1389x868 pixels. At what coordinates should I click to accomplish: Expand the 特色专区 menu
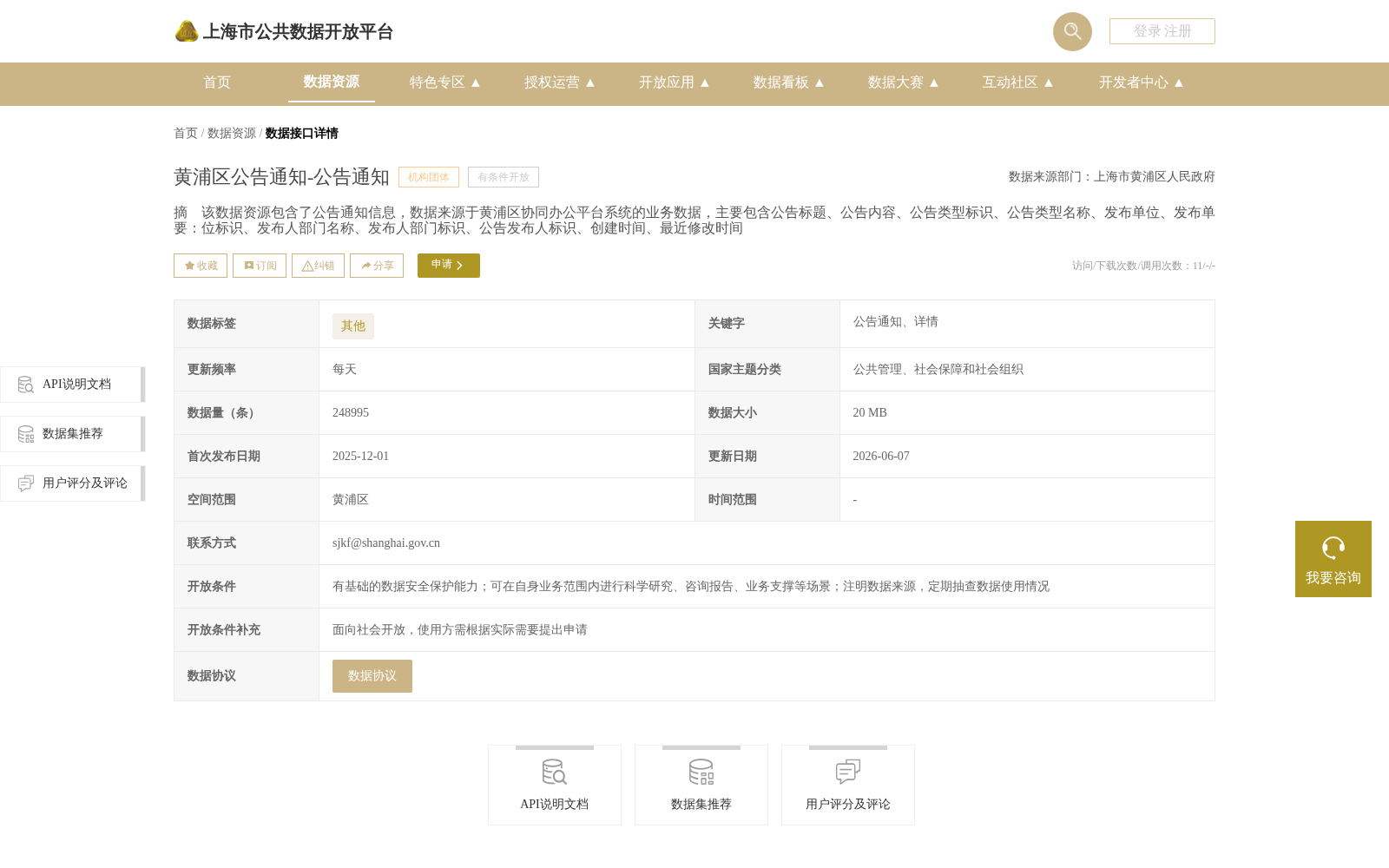[x=445, y=82]
